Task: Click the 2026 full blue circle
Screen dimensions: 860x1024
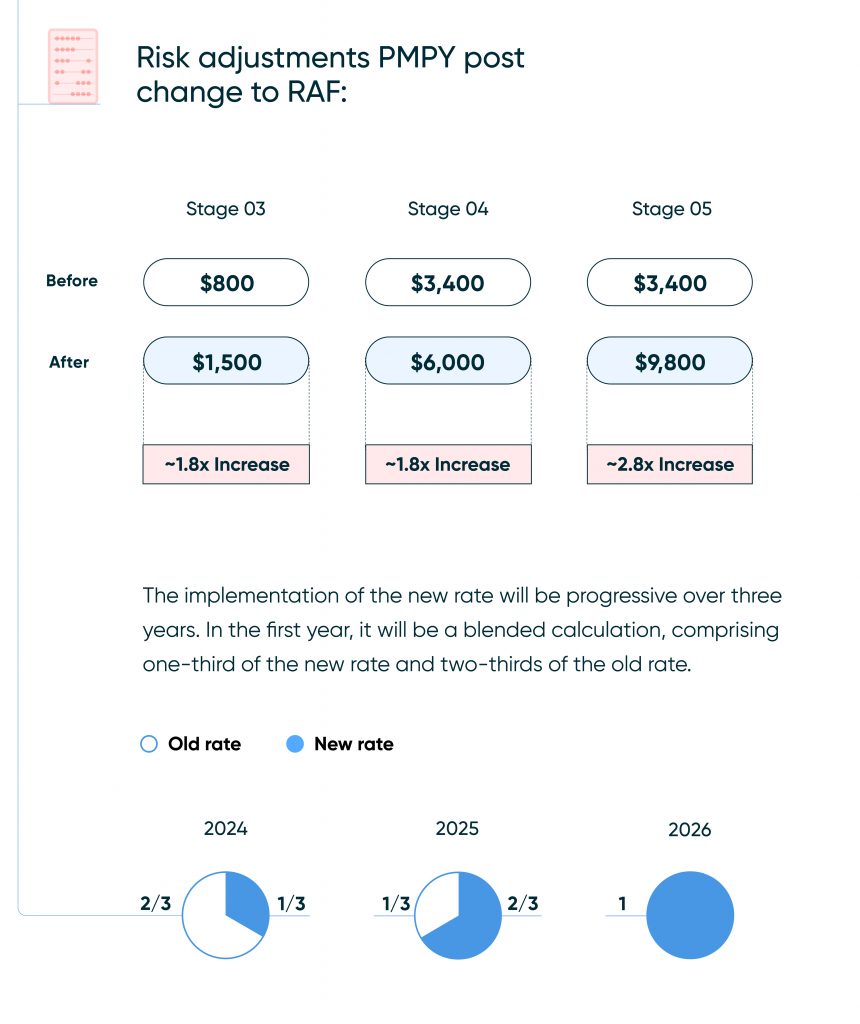Action: tap(689, 915)
